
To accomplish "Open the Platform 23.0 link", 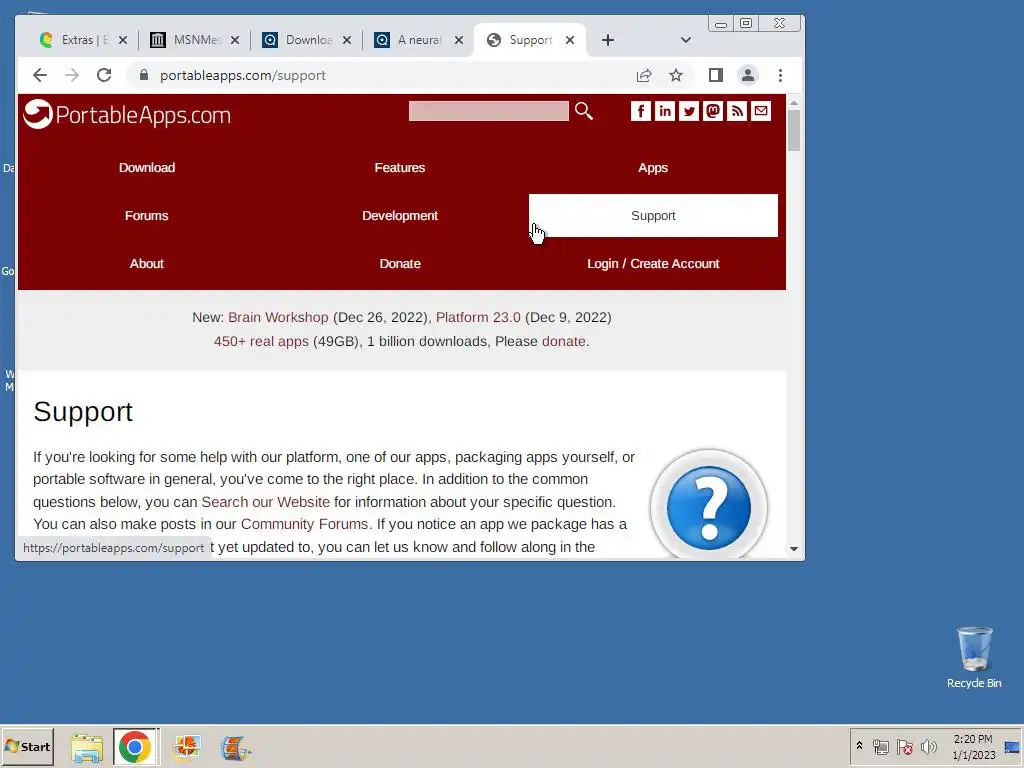I will click(478, 317).
